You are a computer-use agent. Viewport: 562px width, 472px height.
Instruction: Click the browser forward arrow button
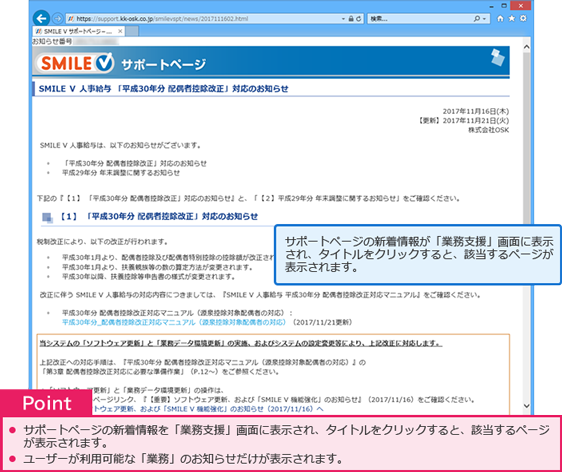(x=57, y=19)
